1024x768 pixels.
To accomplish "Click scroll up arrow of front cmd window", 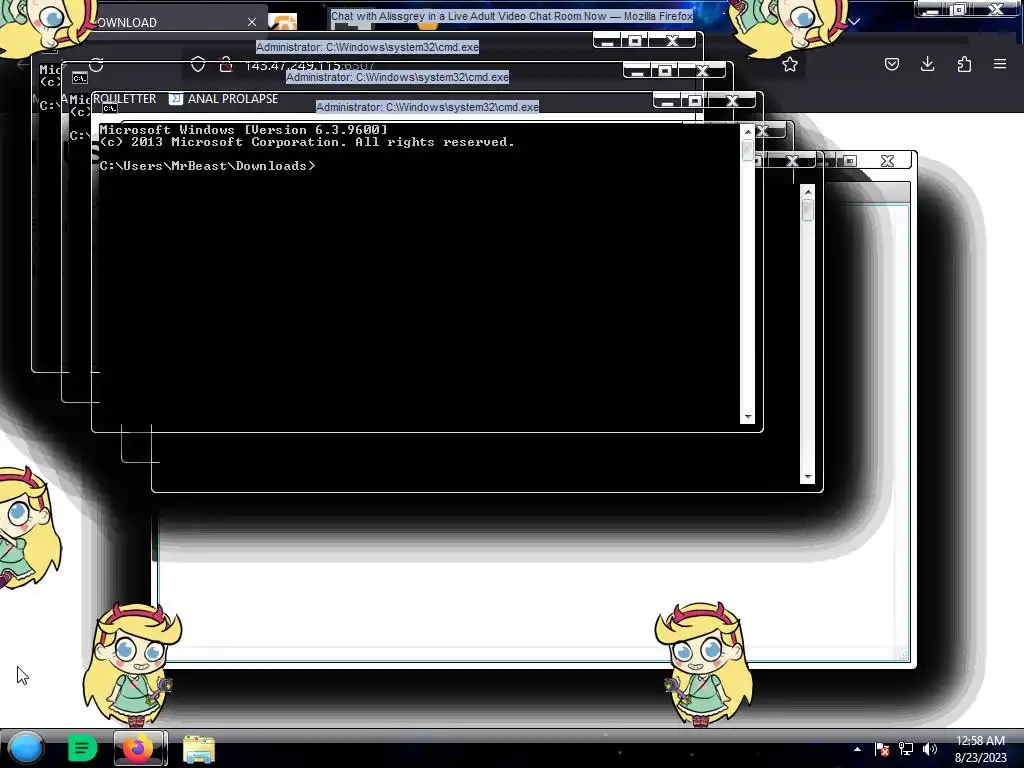I will click(748, 132).
